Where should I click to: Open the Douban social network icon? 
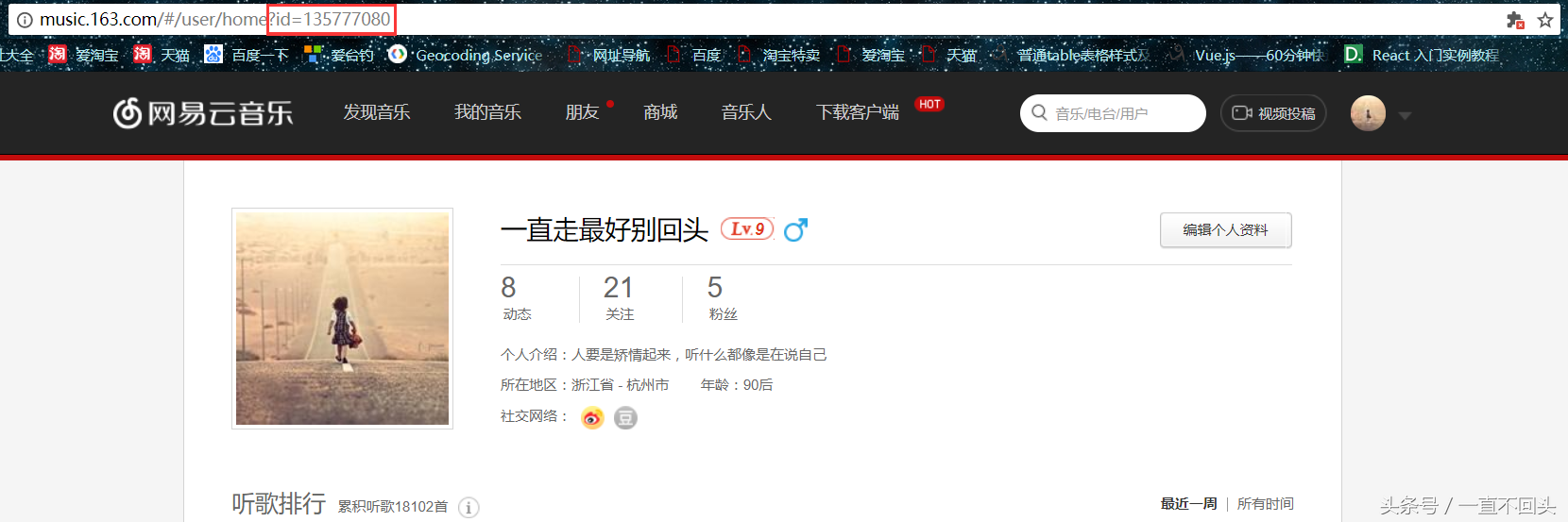625,417
